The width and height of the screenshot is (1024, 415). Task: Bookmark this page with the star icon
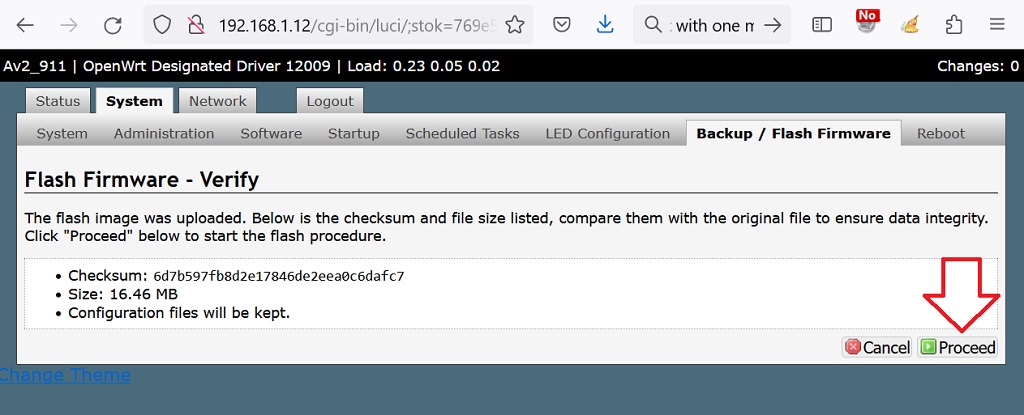(515, 25)
